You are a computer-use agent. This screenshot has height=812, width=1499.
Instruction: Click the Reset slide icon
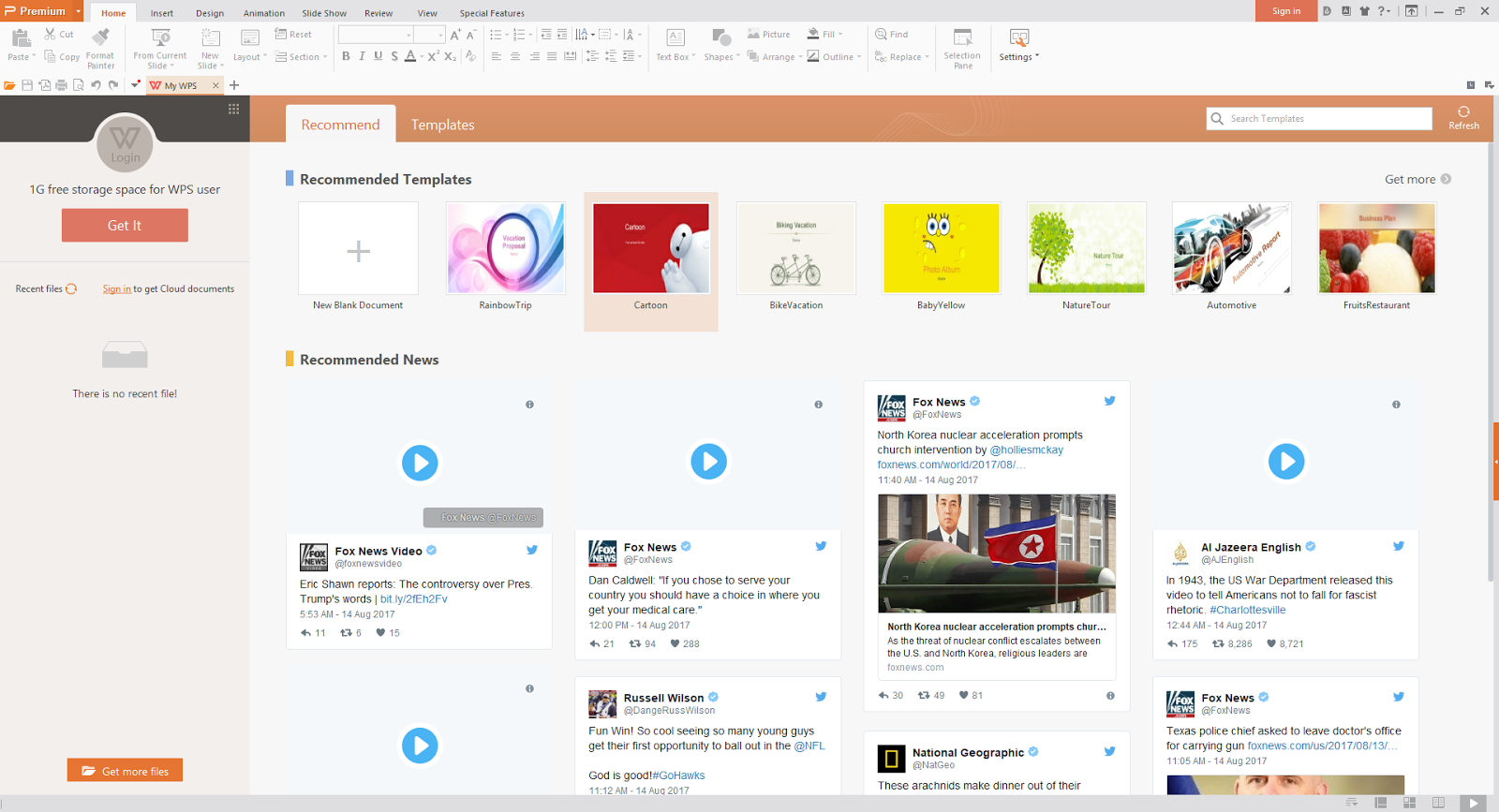[x=280, y=34]
